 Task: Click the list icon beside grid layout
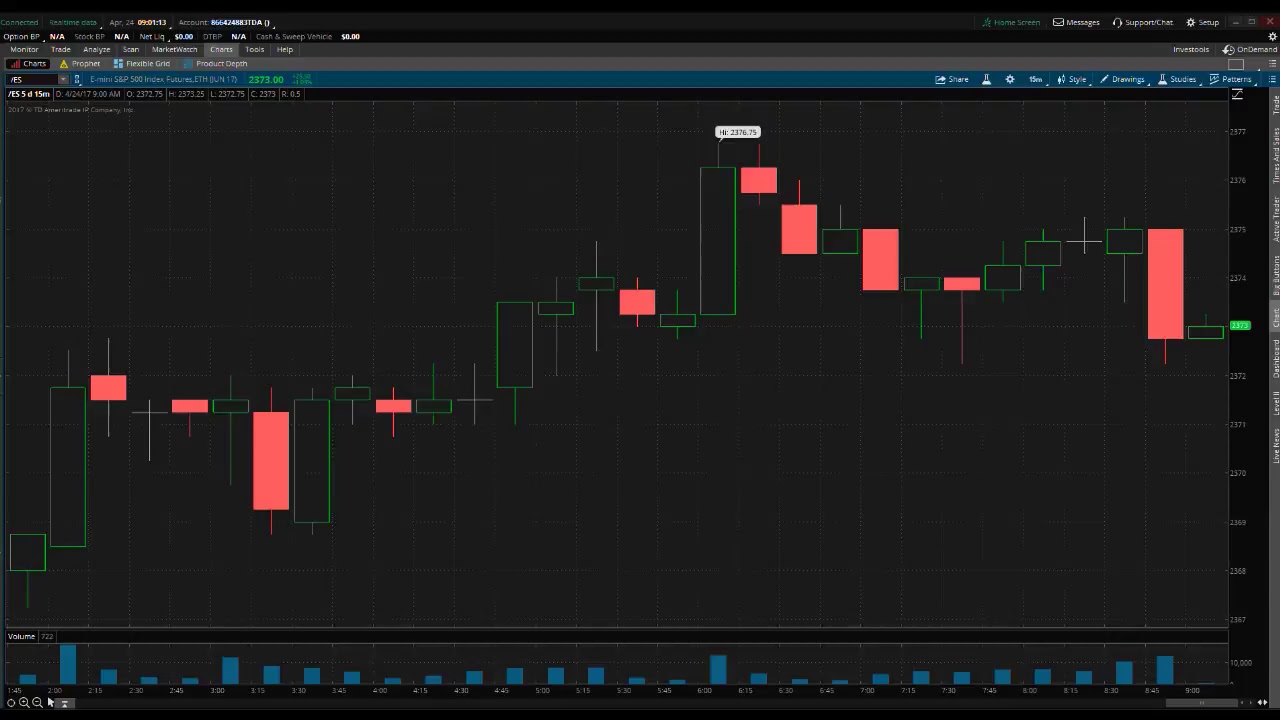pos(1271,64)
